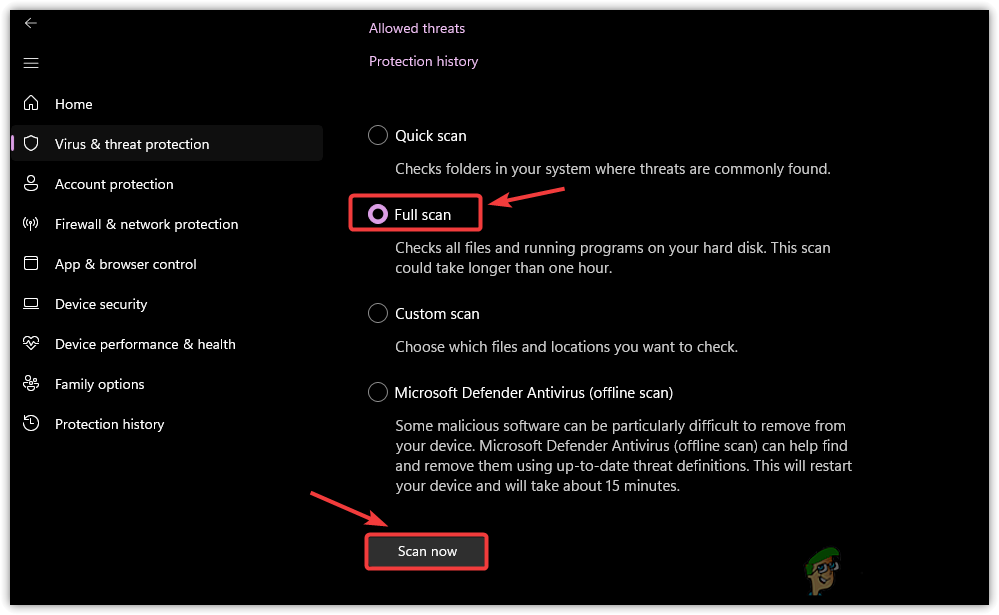This screenshot has height=615, width=999.
Task: Click the Home house icon
Action: point(31,104)
